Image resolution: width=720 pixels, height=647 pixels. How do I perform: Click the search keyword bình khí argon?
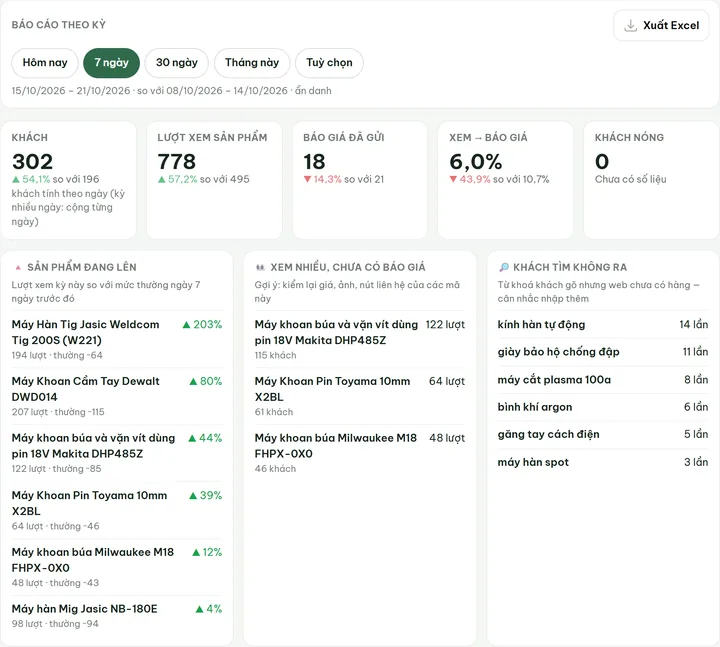point(535,407)
